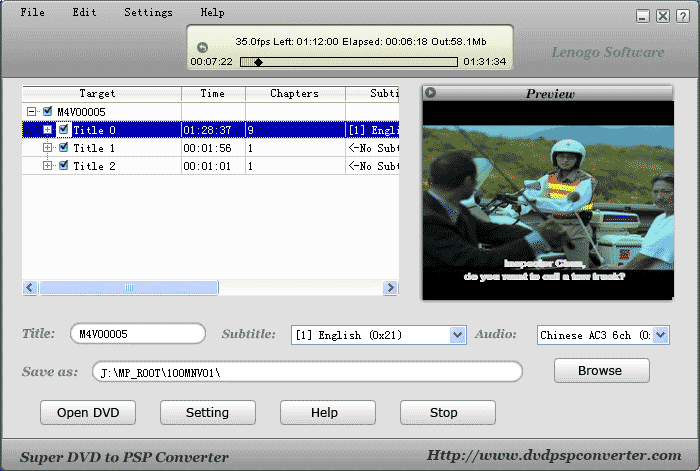The width and height of the screenshot is (700, 471).
Task: Open the Subtitle dropdown list
Action: point(458,336)
